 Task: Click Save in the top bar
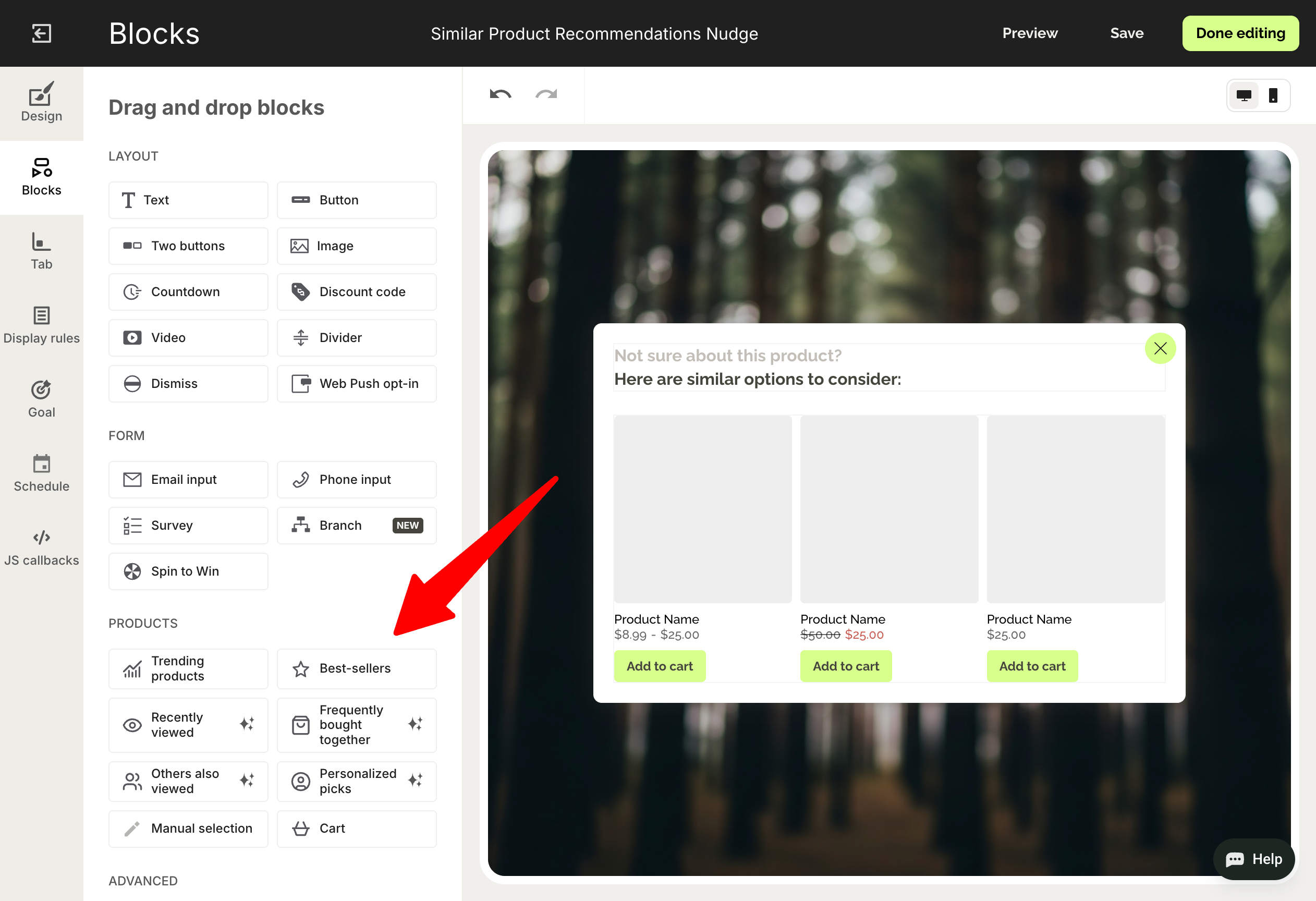point(1126,33)
